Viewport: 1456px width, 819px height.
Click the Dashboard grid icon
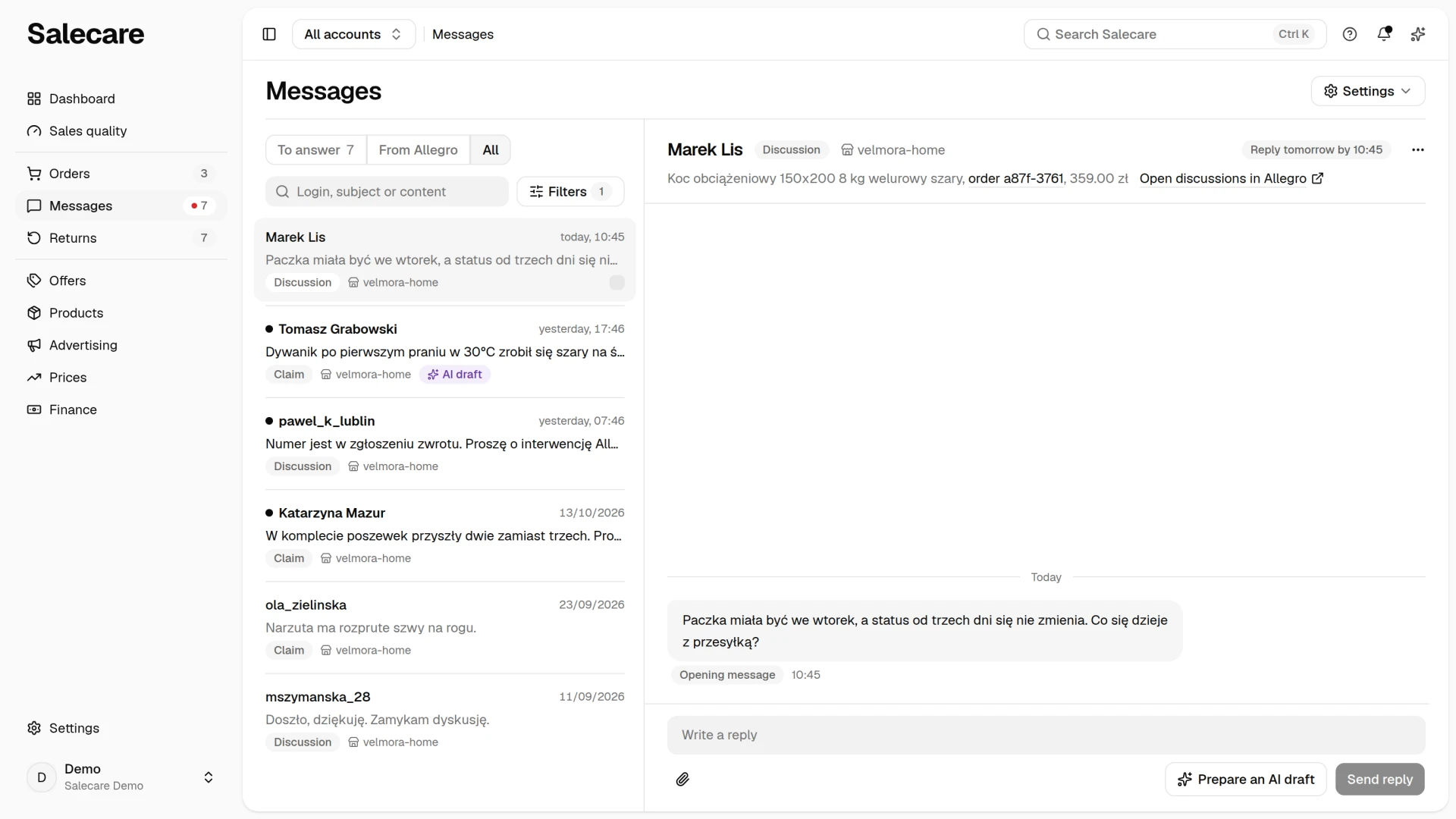point(34,99)
